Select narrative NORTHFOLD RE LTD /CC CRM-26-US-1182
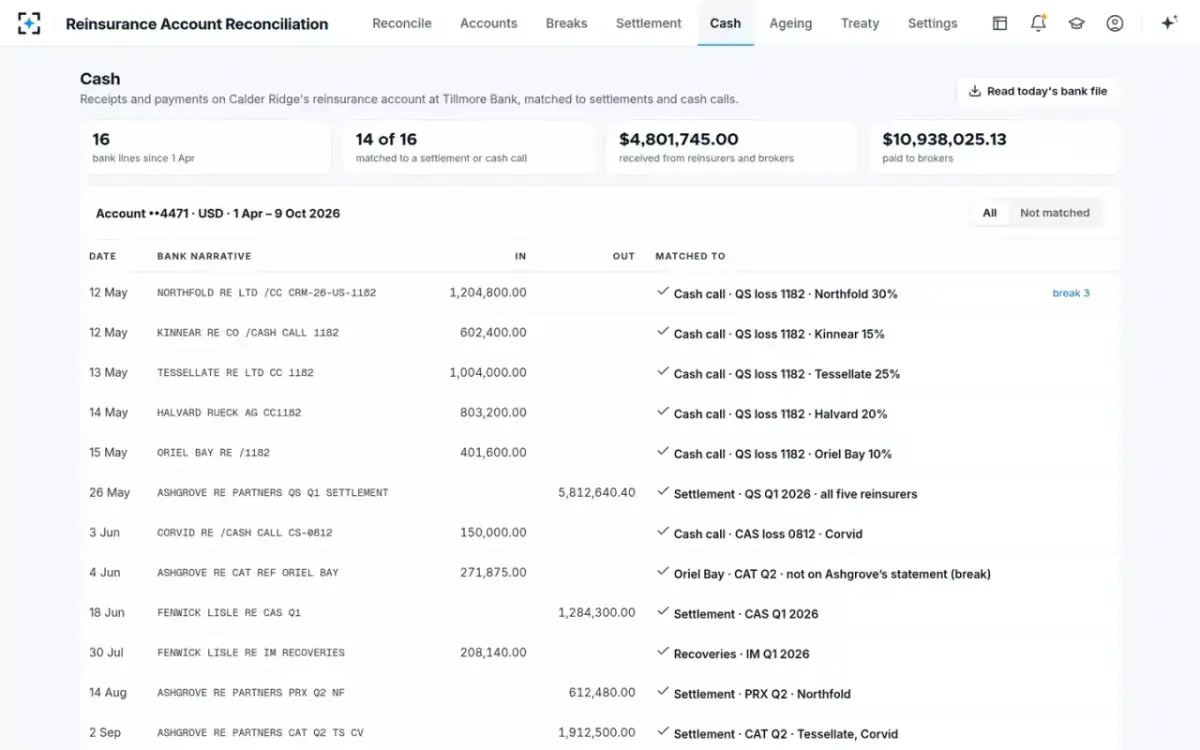 point(266,293)
